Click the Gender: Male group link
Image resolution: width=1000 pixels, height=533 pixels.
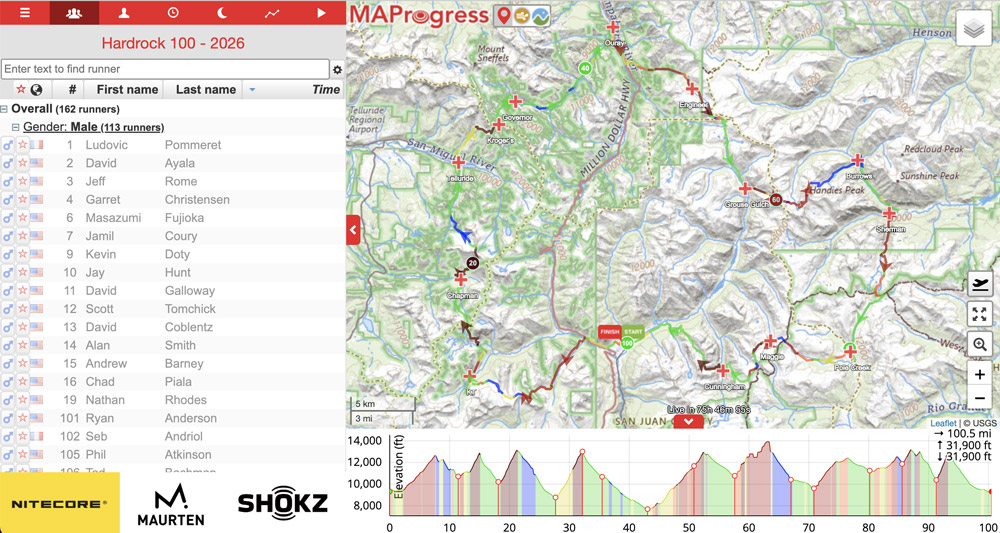point(93,127)
